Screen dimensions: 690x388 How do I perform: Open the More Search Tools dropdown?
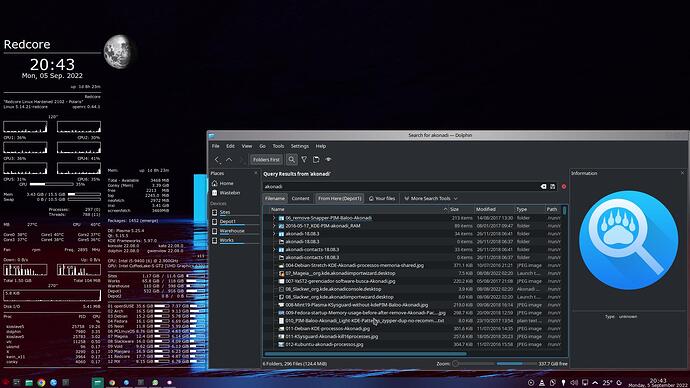431,198
